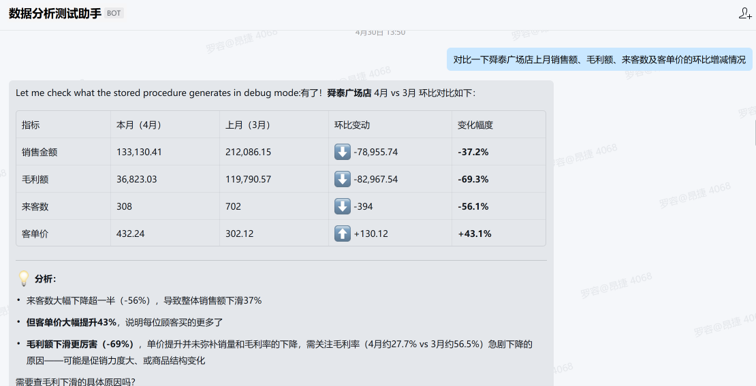The width and height of the screenshot is (756, 386).
Task: Click the down arrow icon in 来客数 row
Action: coord(342,206)
